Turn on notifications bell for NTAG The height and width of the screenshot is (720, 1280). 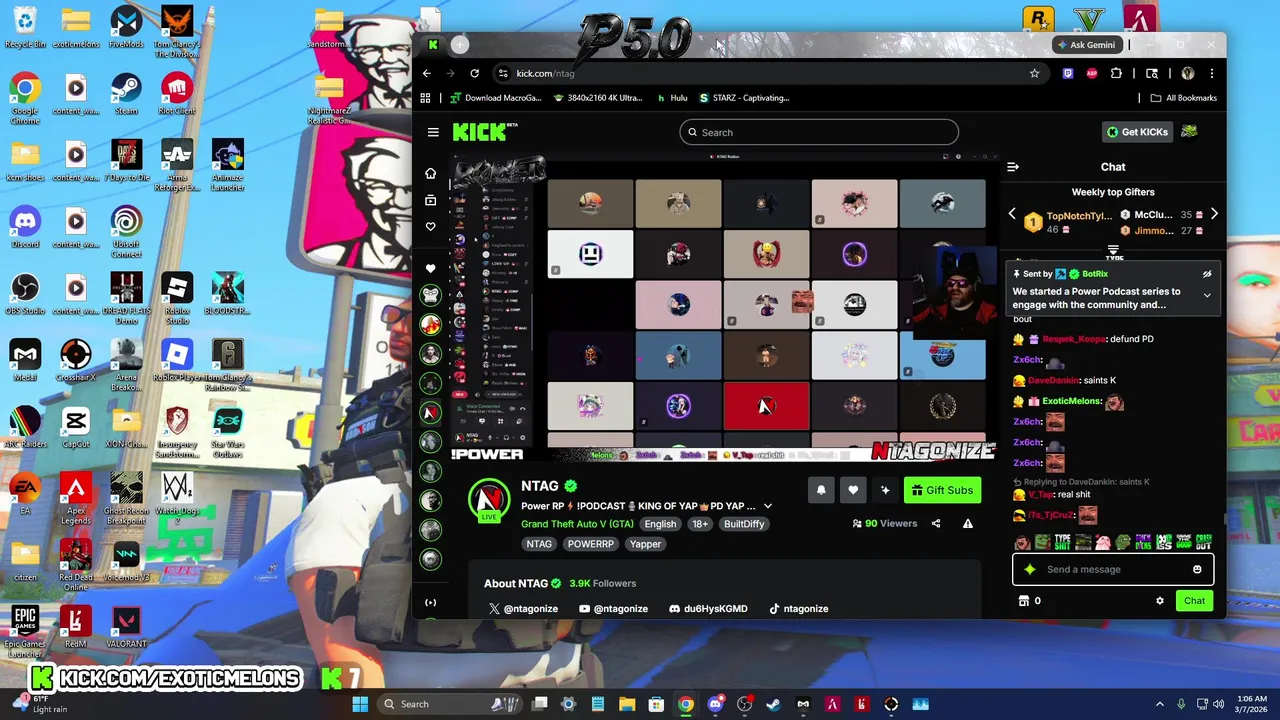[x=821, y=490]
